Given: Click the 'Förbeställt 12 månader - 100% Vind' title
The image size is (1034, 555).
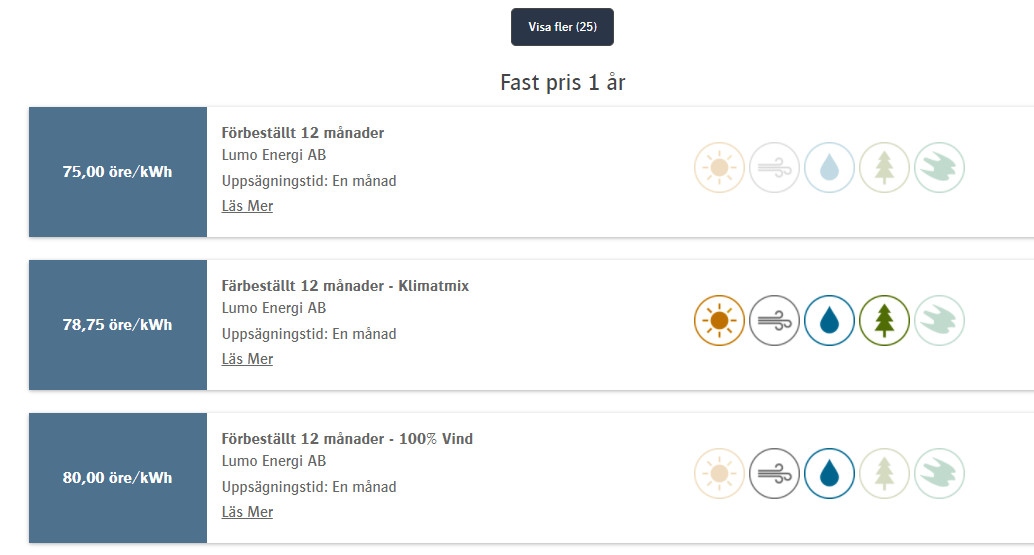Looking at the screenshot, I should 347,439.
